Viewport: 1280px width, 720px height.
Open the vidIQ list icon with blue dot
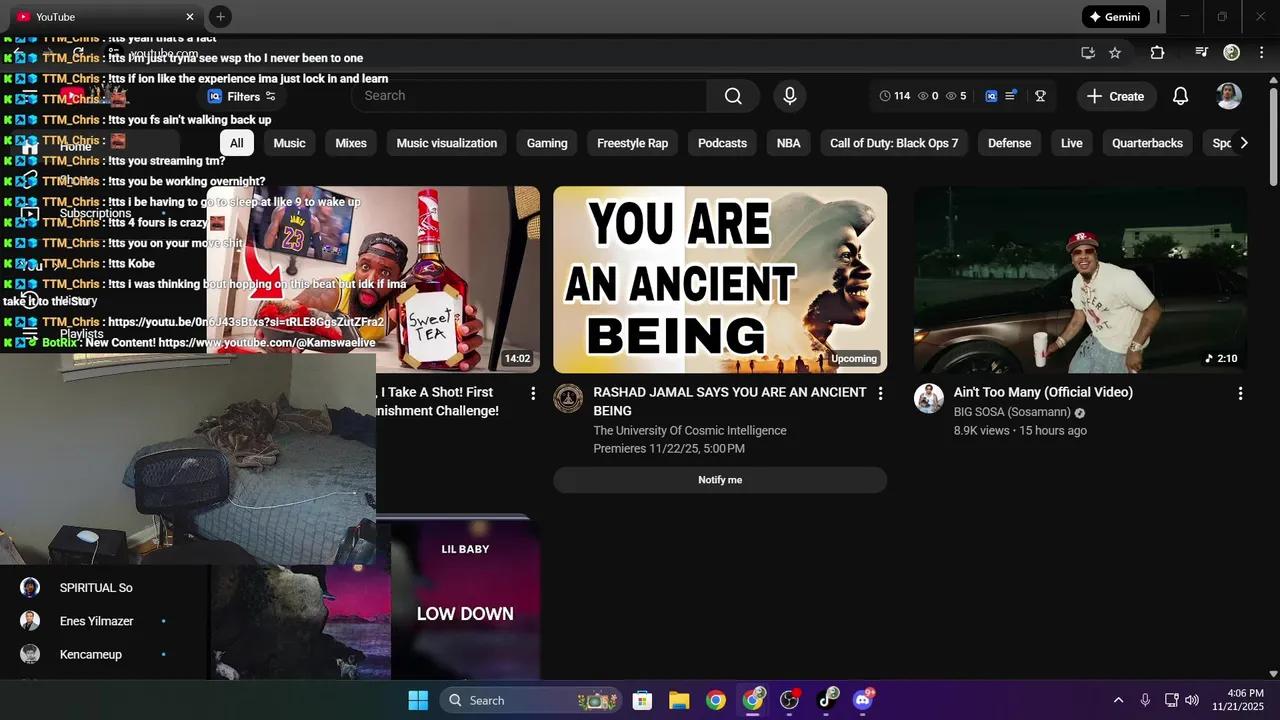point(1011,96)
